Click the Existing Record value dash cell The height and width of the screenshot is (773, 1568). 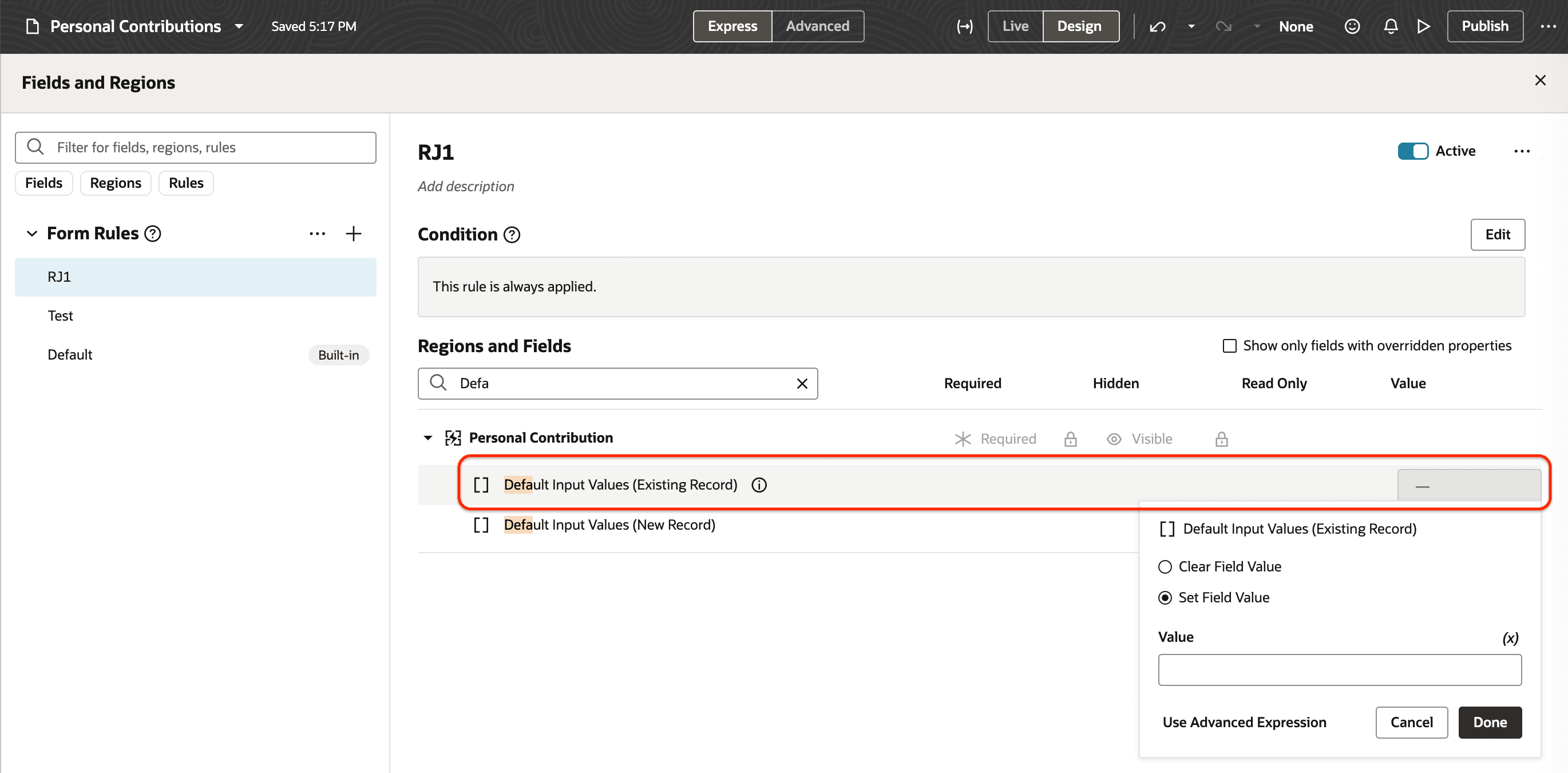click(x=1469, y=485)
